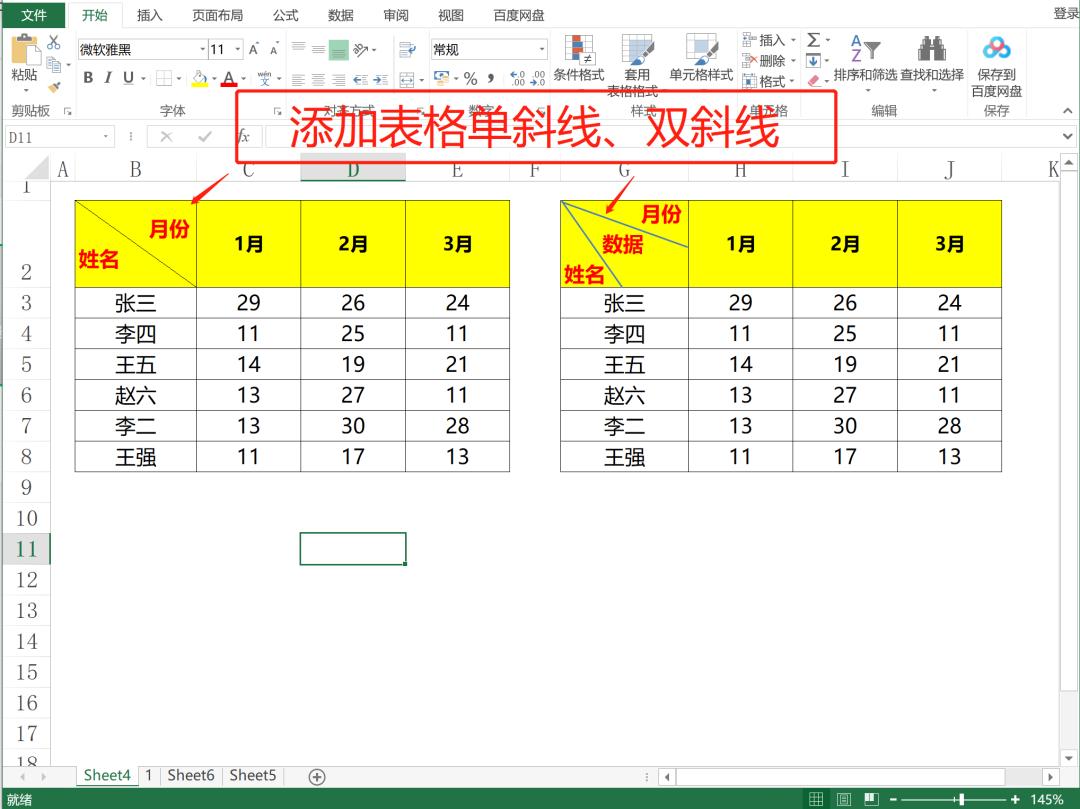Expand the number format 常规 dropdown
This screenshot has width=1080, height=809.
click(540, 48)
